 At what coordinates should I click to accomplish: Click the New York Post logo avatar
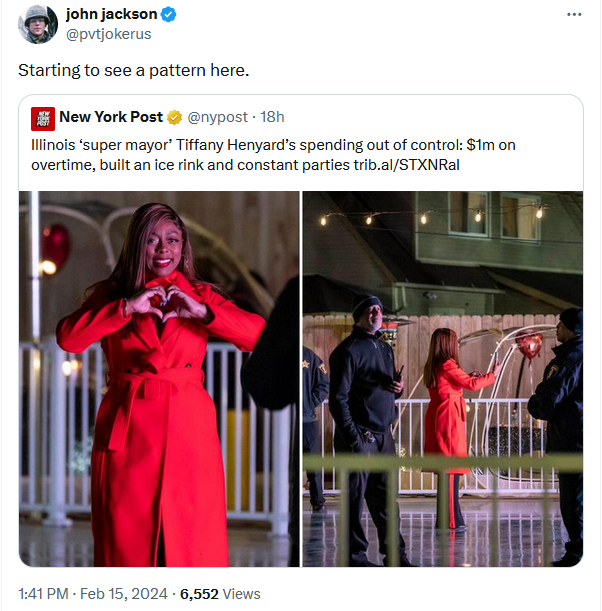(x=43, y=119)
